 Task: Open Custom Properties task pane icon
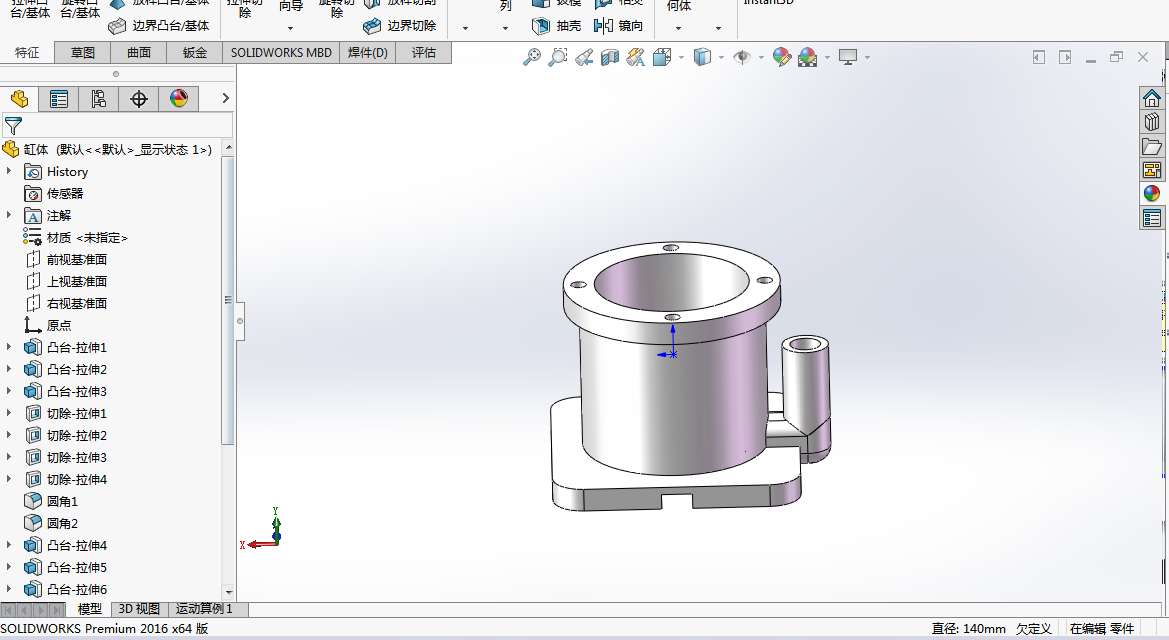click(x=1152, y=218)
